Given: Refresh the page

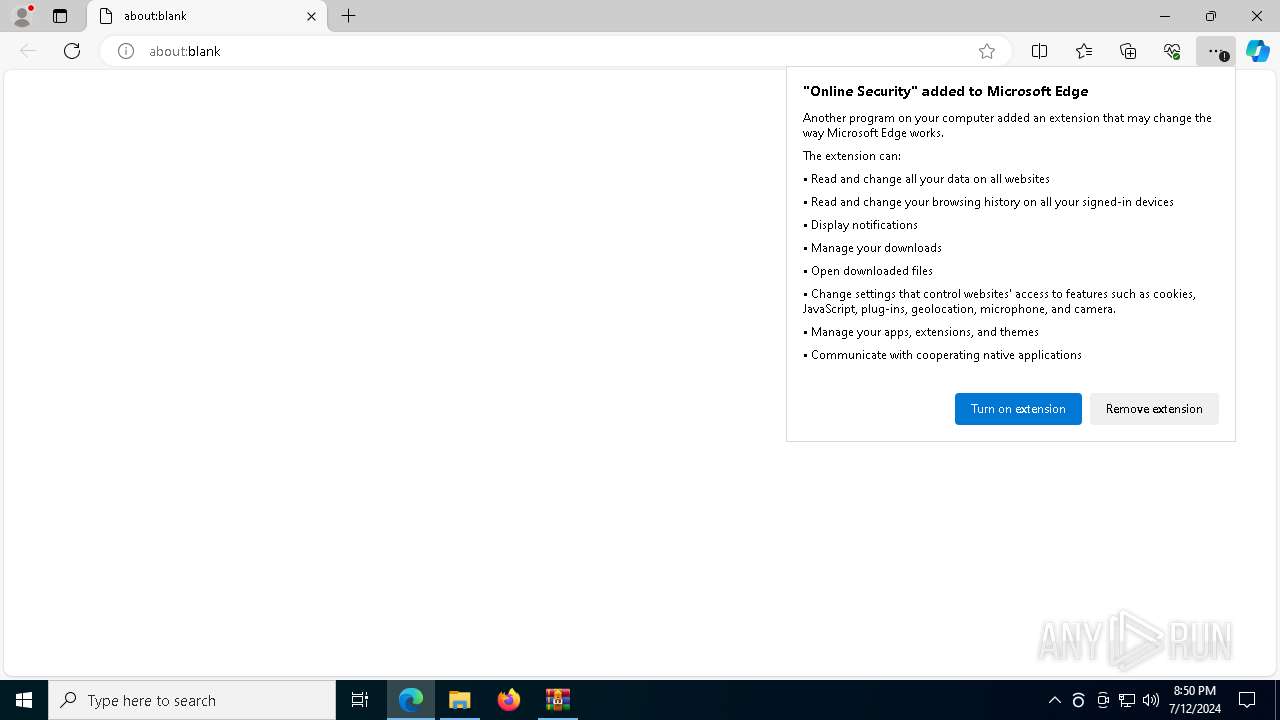Looking at the screenshot, I should [72, 51].
